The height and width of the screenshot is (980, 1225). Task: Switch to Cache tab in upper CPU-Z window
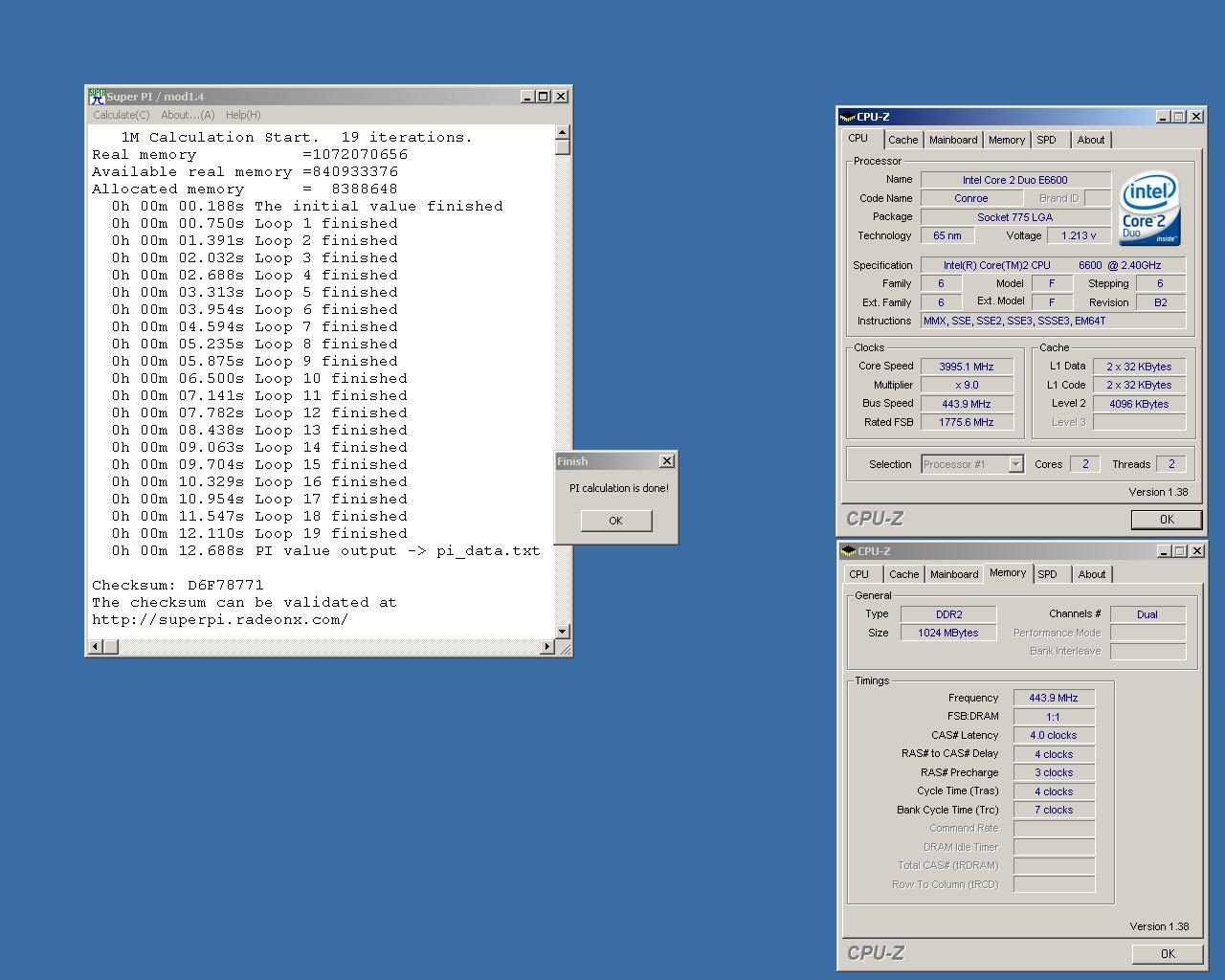click(902, 140)
